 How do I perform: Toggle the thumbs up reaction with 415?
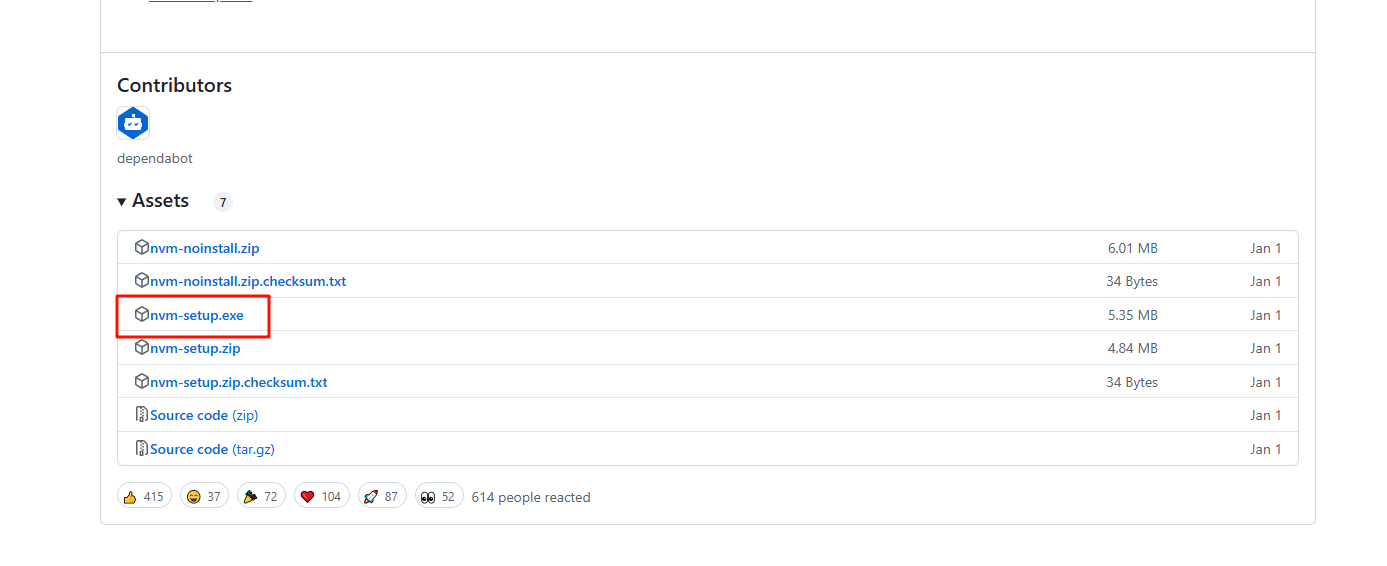144,496
